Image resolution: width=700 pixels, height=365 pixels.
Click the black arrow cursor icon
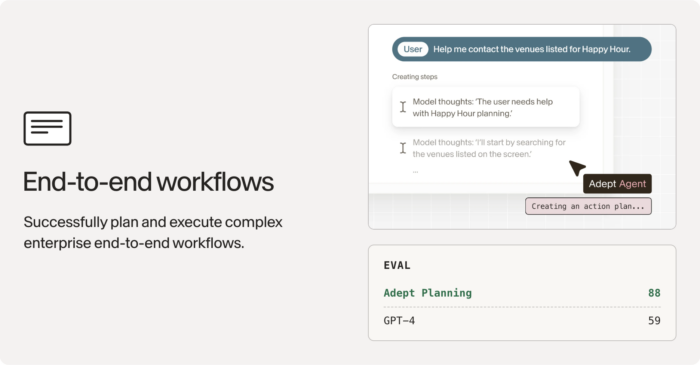(577, 168)
